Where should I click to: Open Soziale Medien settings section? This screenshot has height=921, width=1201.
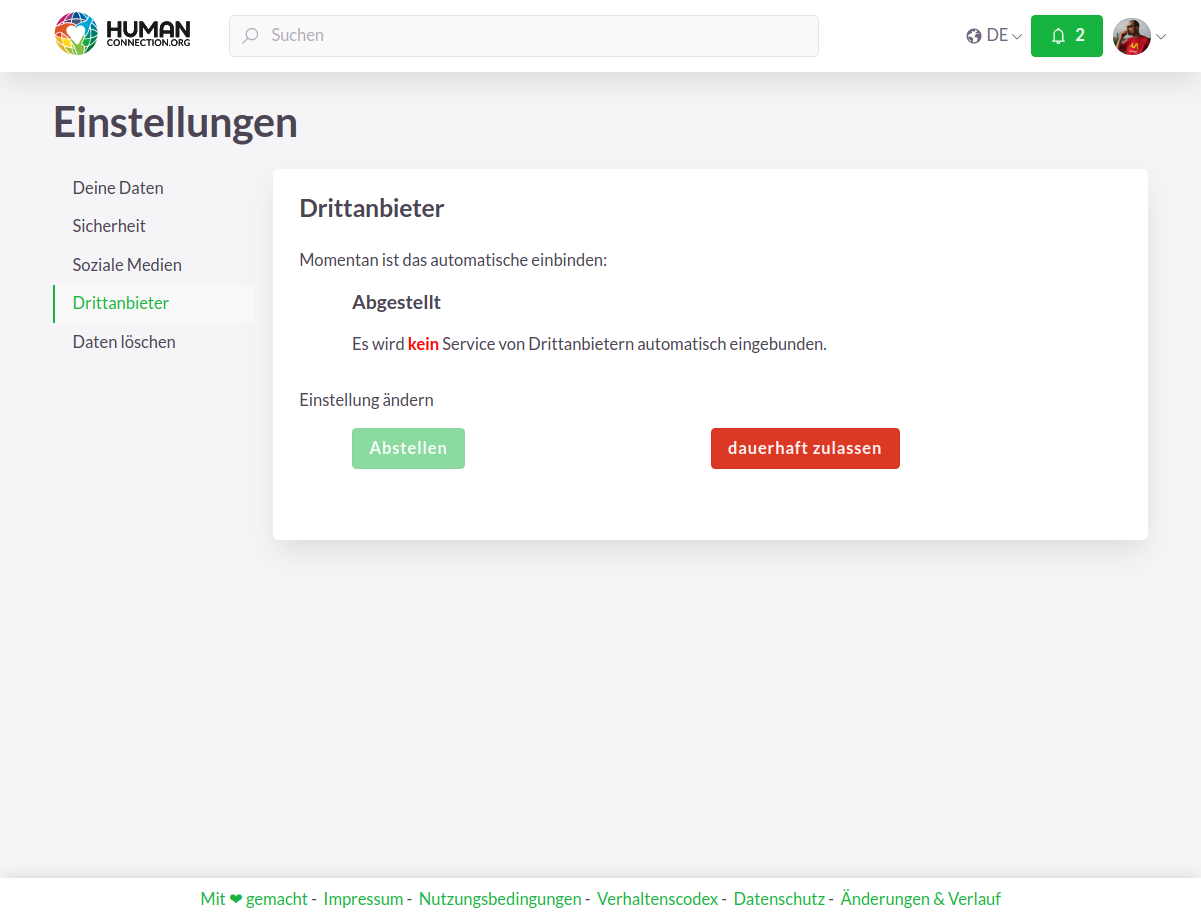click(x=154, y=265)
